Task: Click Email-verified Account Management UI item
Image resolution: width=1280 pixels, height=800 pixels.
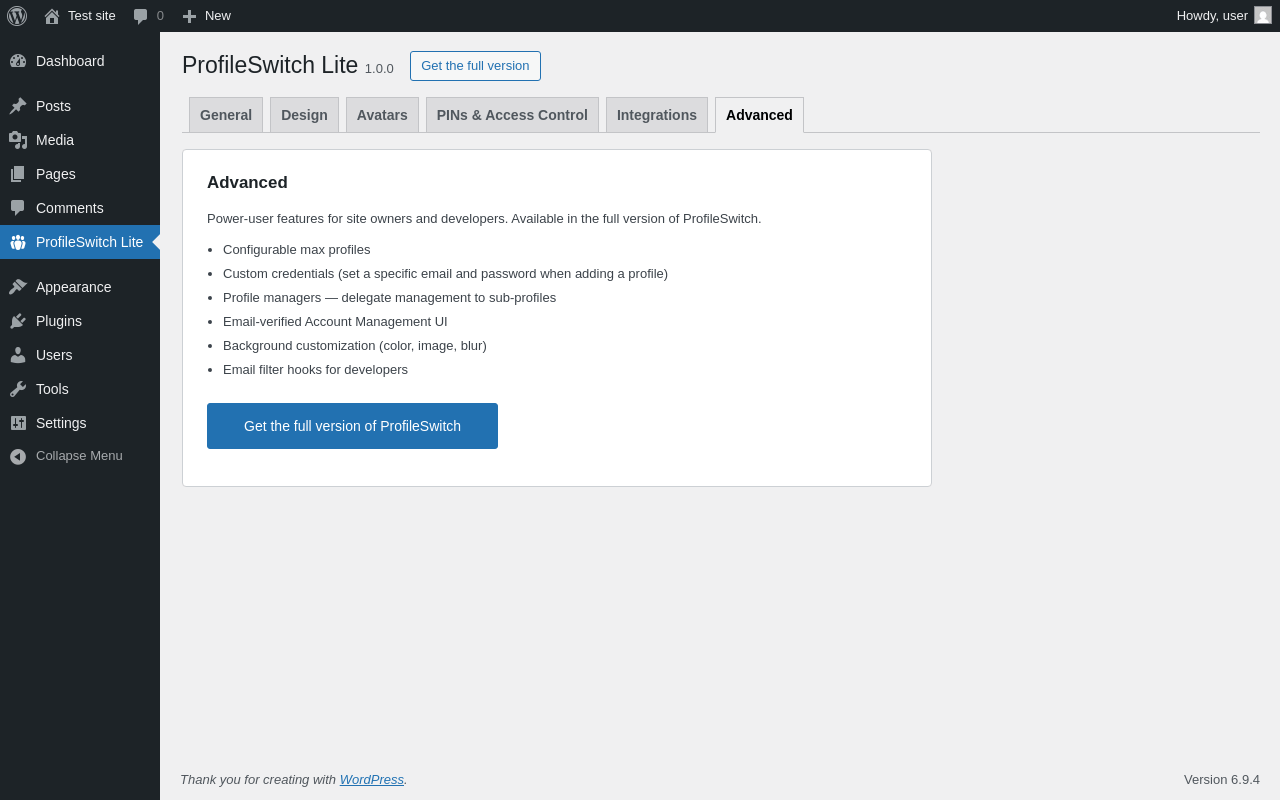Action: point(335,322)
